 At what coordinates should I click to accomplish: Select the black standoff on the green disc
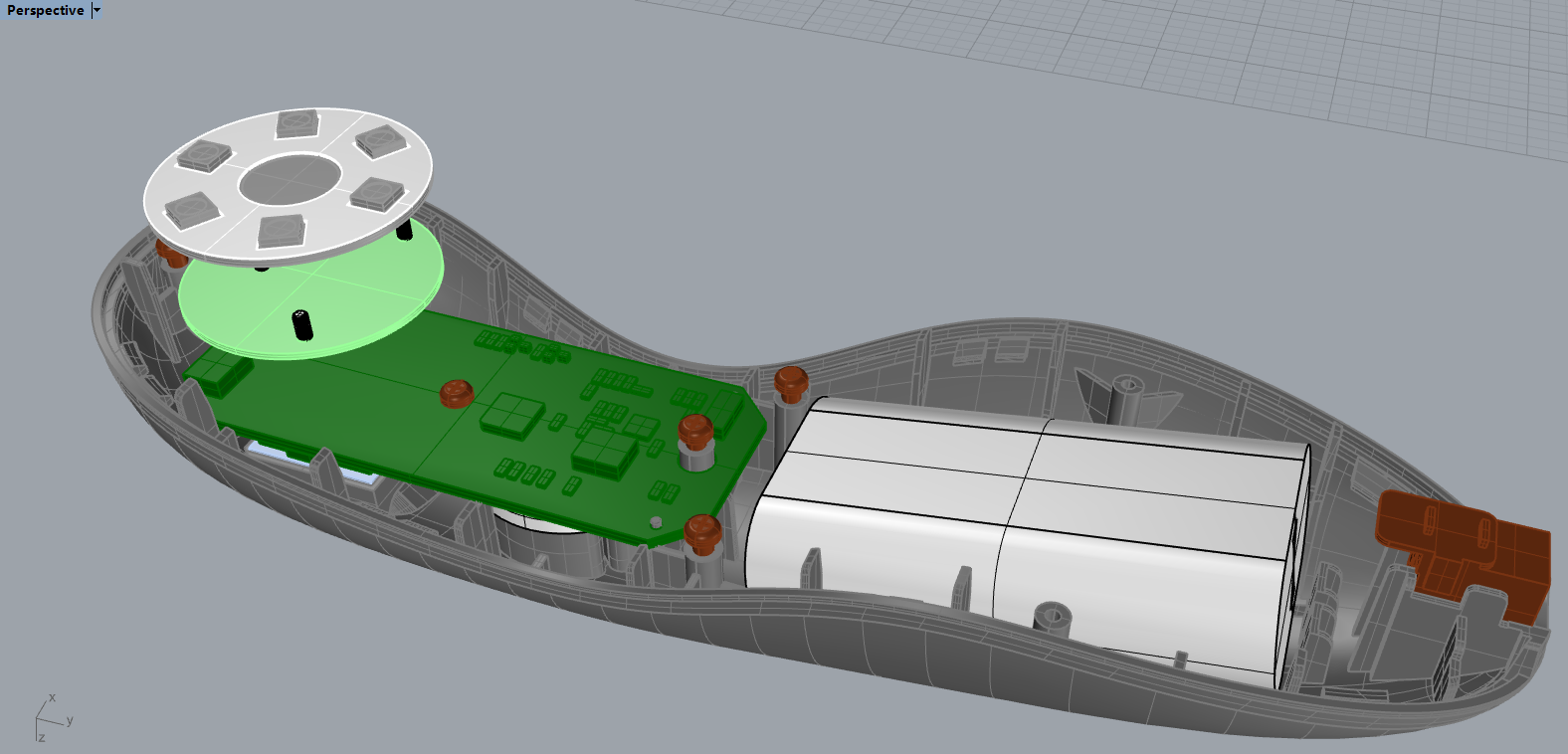302,324
